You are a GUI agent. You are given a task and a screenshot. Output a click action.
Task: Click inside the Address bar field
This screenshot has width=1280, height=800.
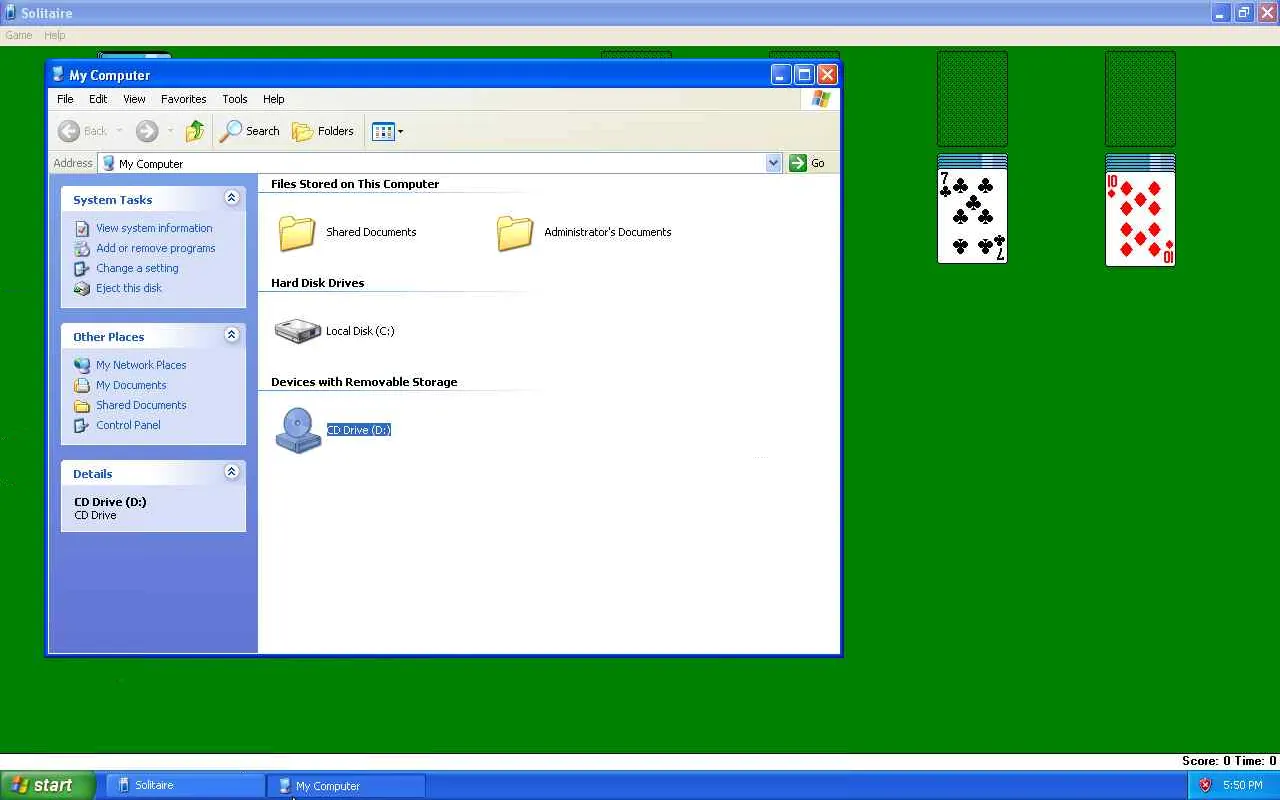[x=440, y=163]
